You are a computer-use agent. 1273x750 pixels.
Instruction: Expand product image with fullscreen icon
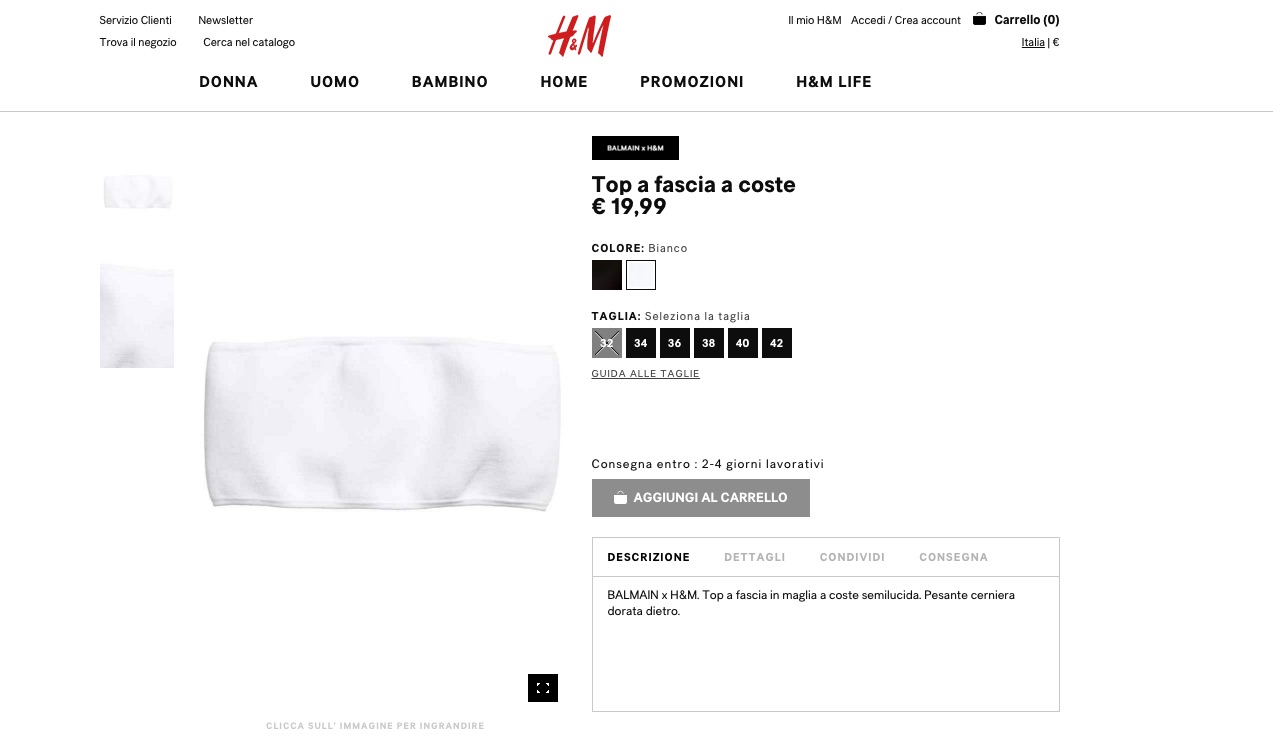tap(543, 688)
